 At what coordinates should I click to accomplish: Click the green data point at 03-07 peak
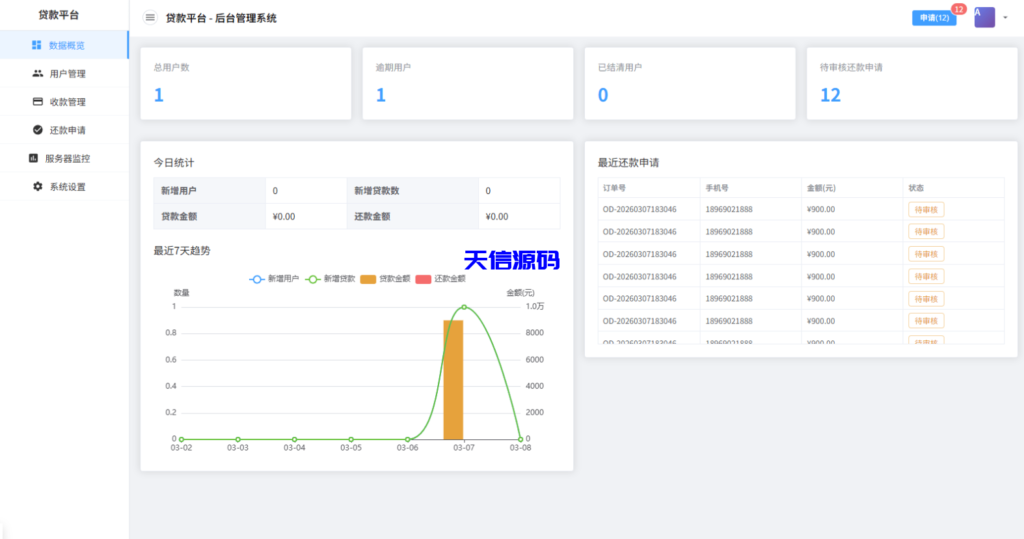[x=464, y=306]
